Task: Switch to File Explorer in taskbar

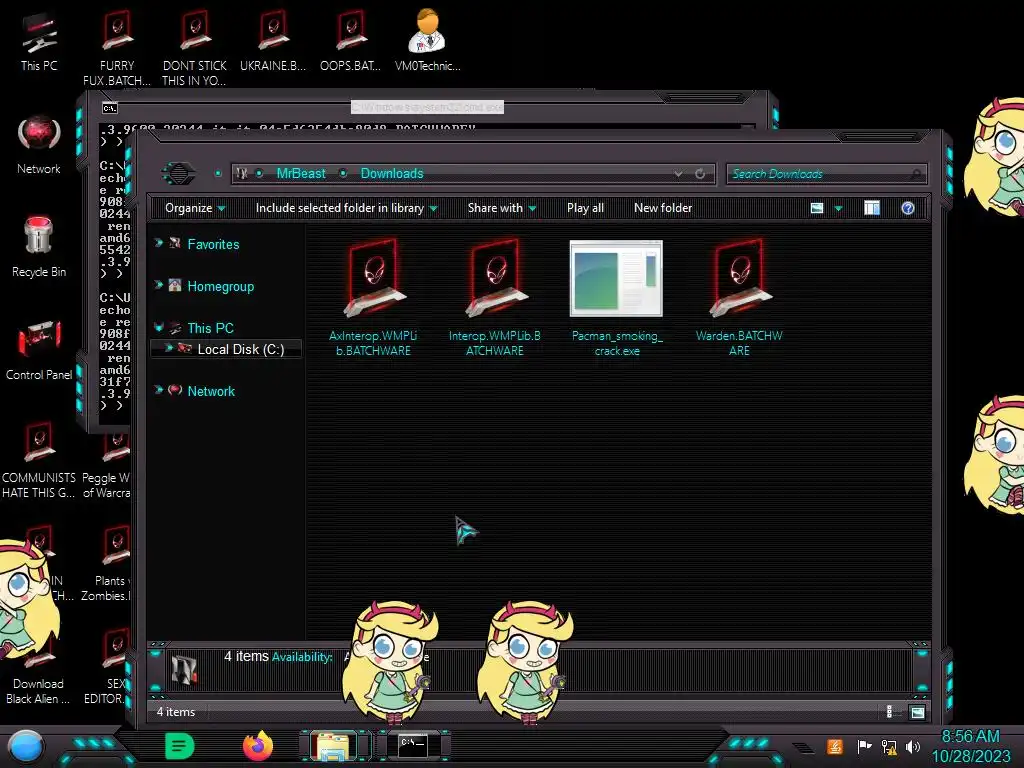Action: click(333, 747)
